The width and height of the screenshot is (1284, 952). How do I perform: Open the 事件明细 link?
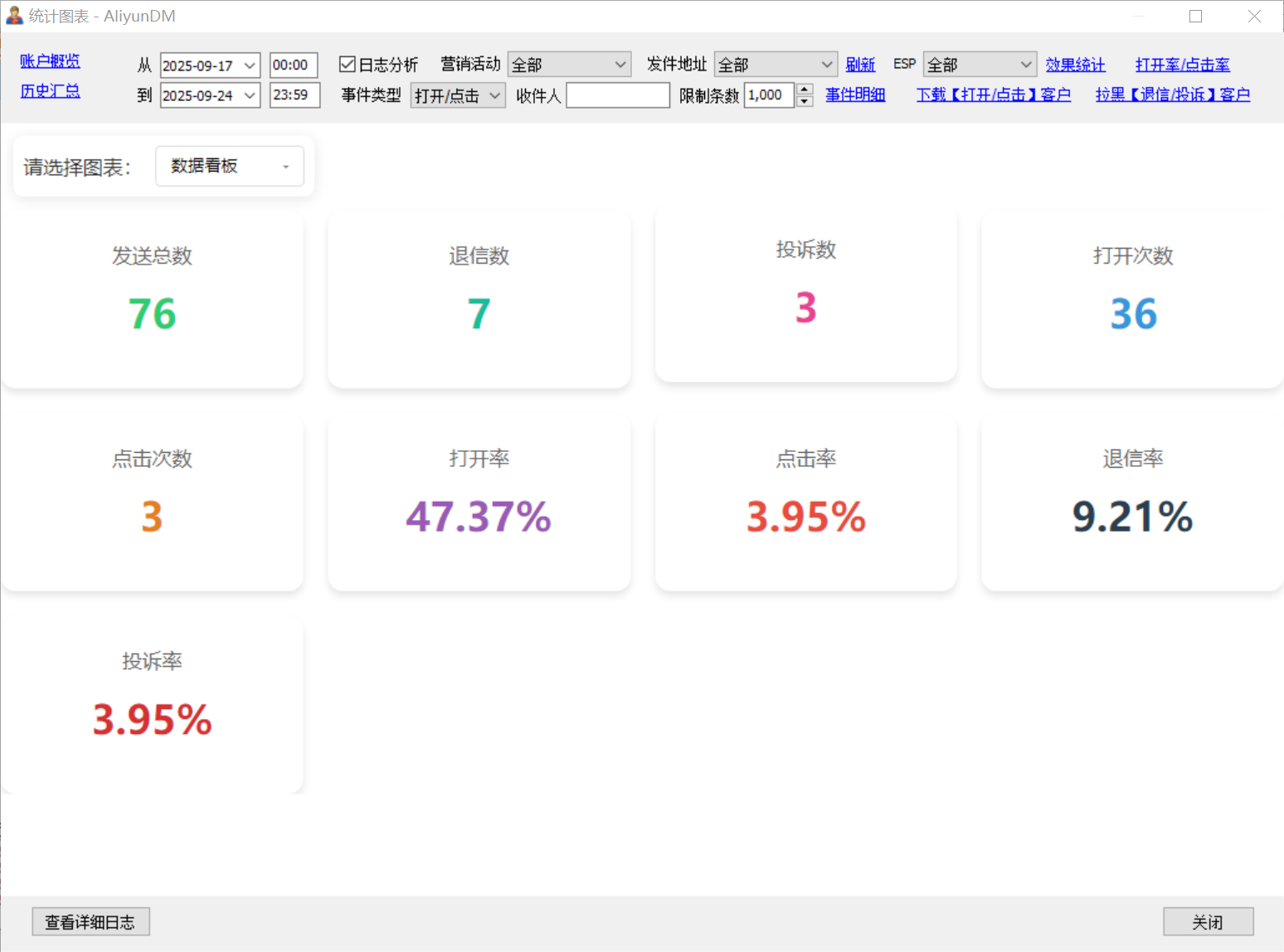(x=855, y=95)
